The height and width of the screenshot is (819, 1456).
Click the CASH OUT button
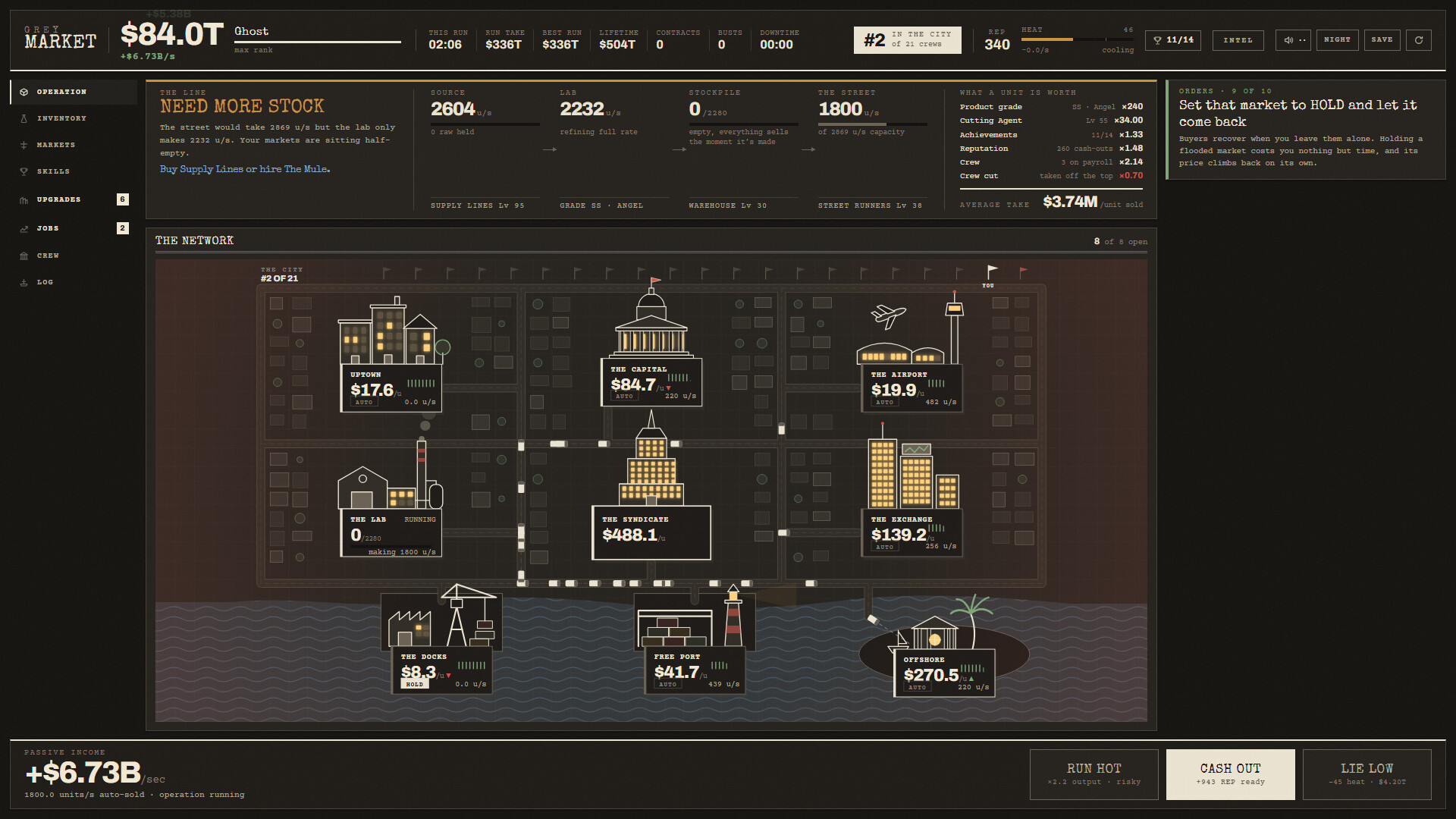click(x=1230, y=774)
